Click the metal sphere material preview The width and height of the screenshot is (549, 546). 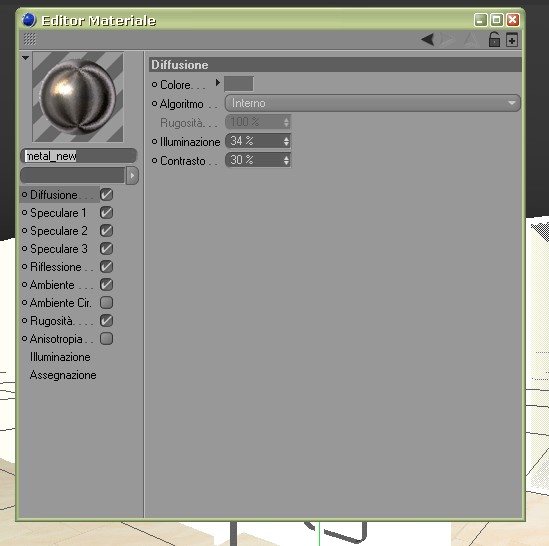(78, 97)
